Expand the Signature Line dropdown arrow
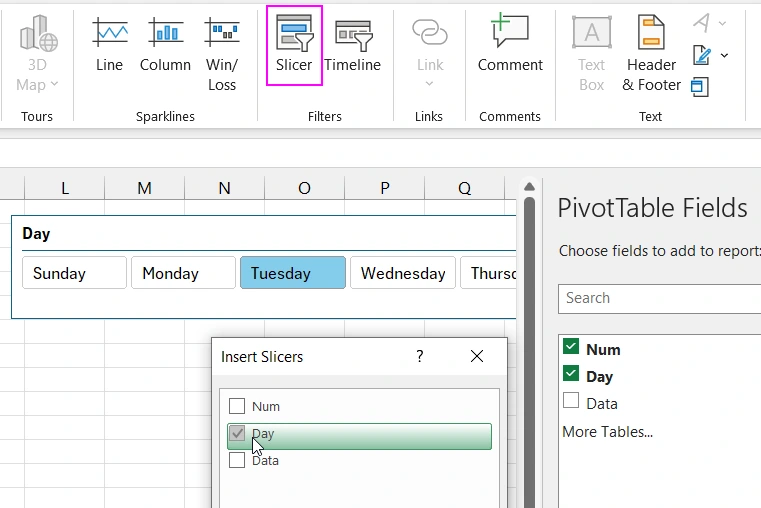The image size is (761, 508). click(x=724, y=55)
